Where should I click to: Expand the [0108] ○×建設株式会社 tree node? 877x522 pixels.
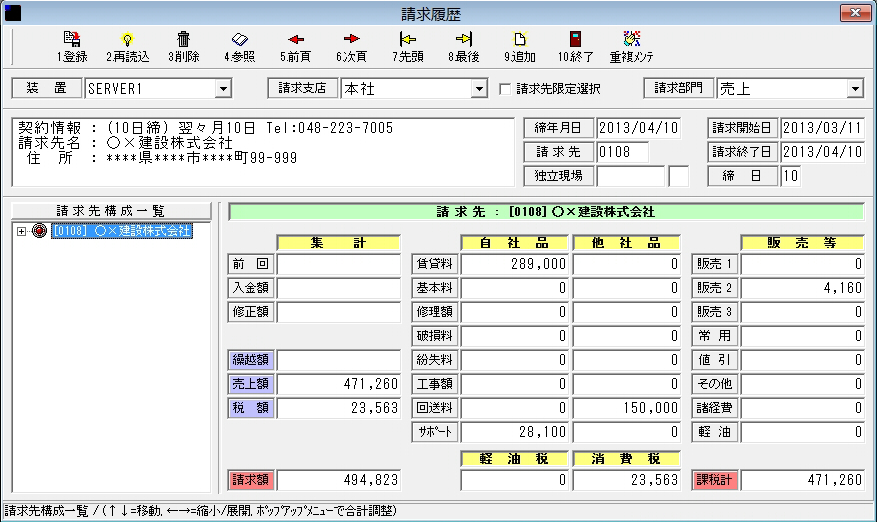(22, 231)
